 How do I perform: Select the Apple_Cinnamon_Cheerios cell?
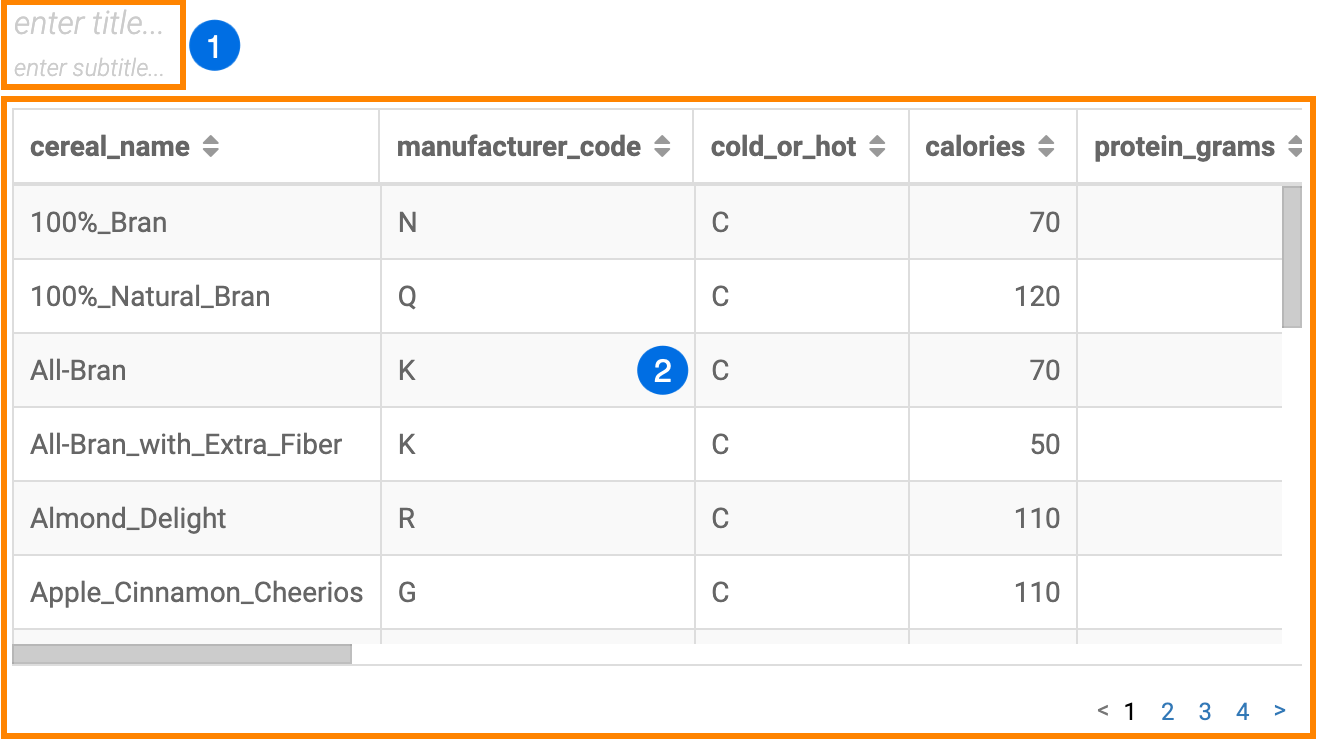pos(196,593)
